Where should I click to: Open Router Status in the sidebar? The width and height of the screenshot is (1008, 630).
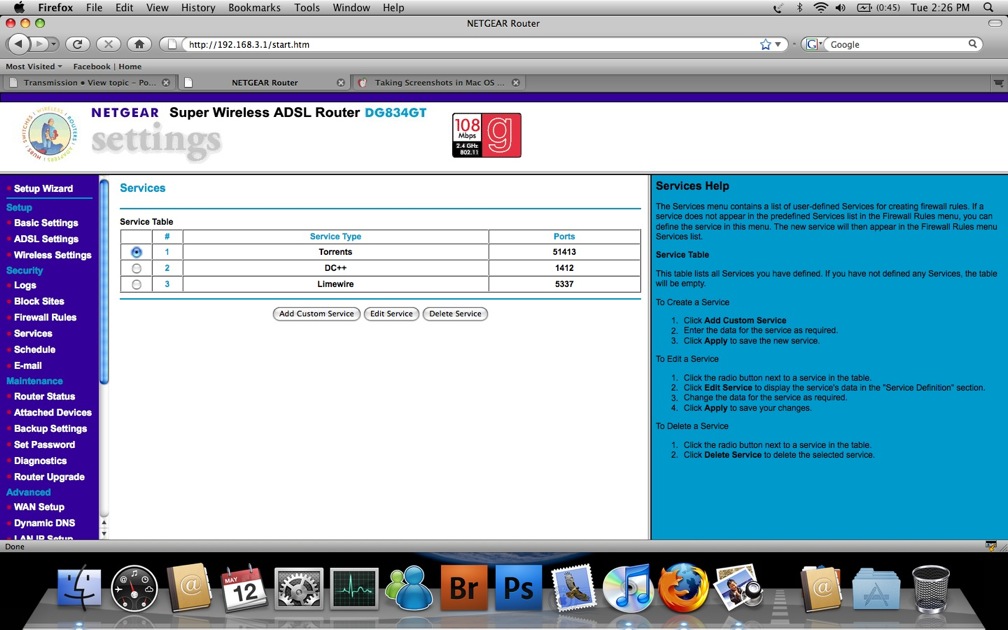(x=44, y=397)
